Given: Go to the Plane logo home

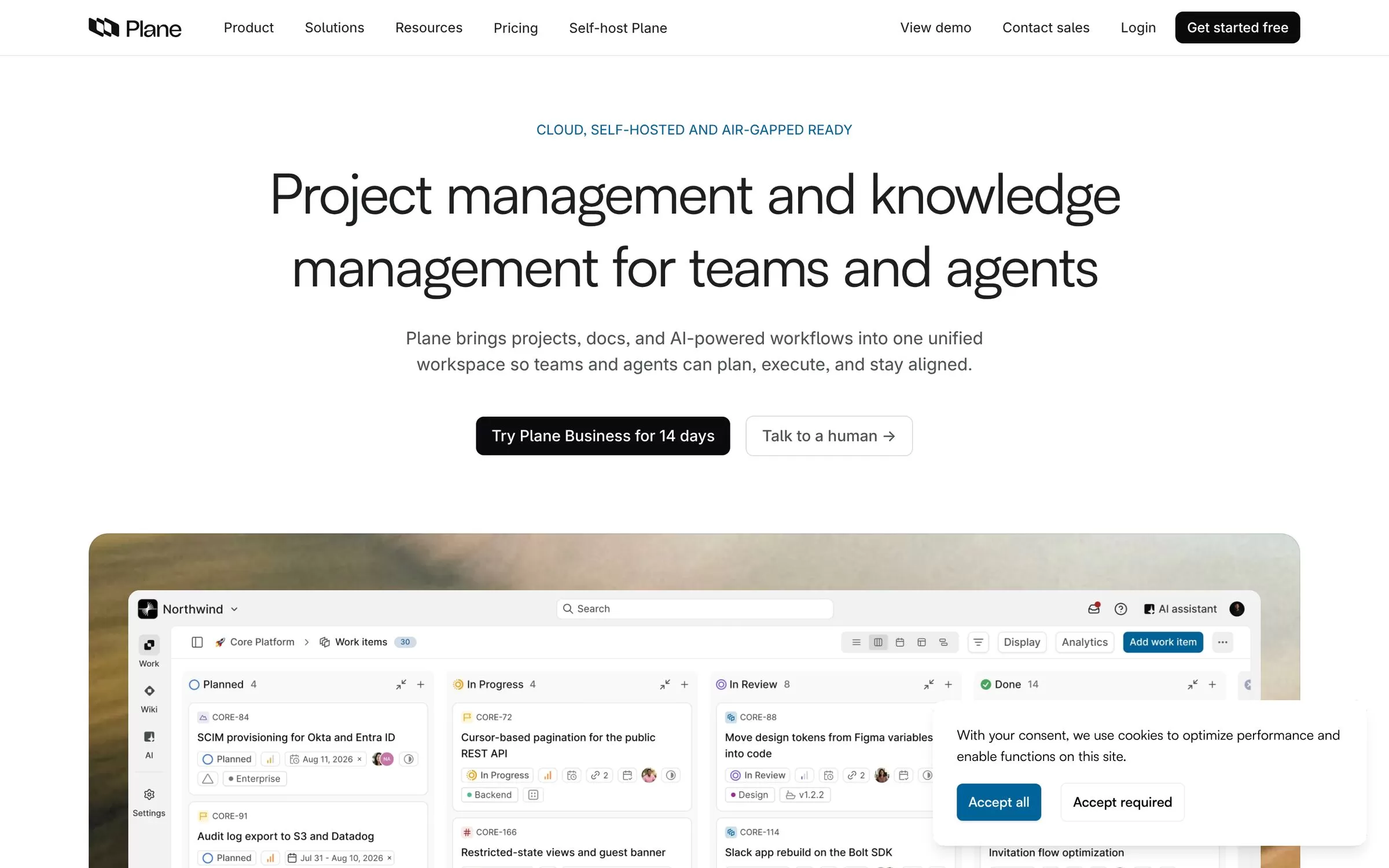Looking at the screenshot, I should tap(135, 28).
